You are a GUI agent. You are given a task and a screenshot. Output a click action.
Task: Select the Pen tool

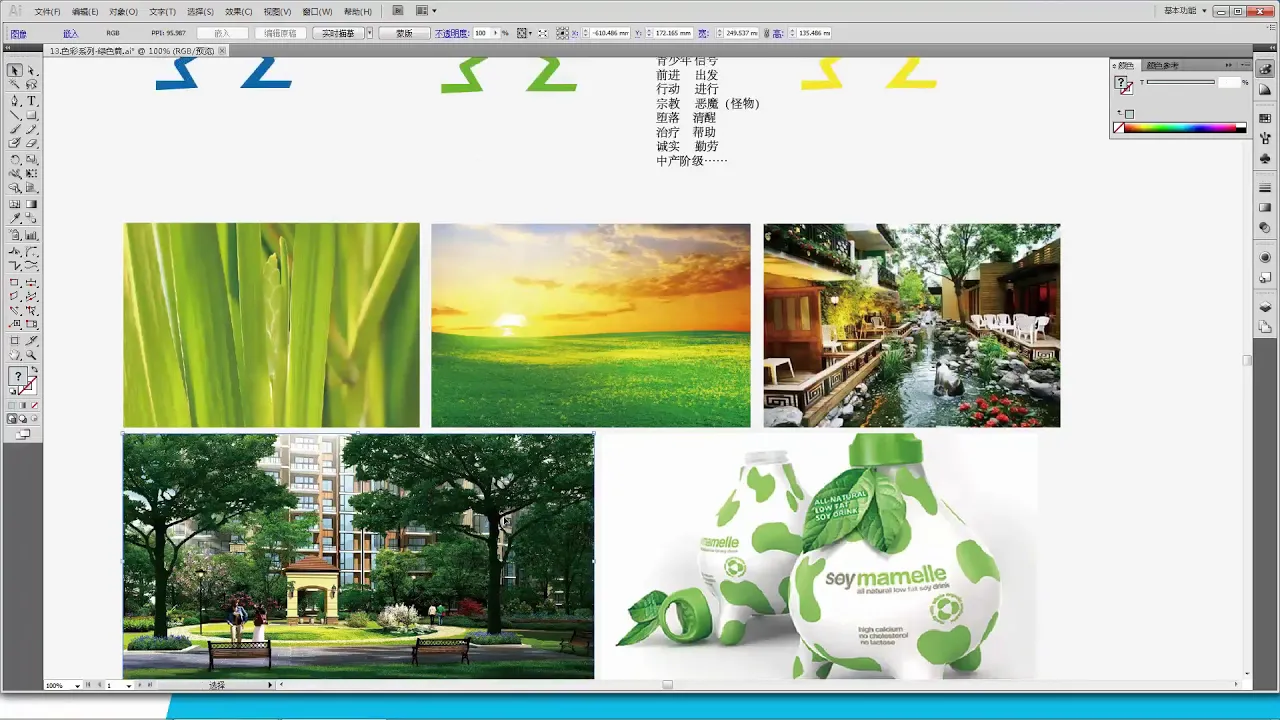coord(14,101)
